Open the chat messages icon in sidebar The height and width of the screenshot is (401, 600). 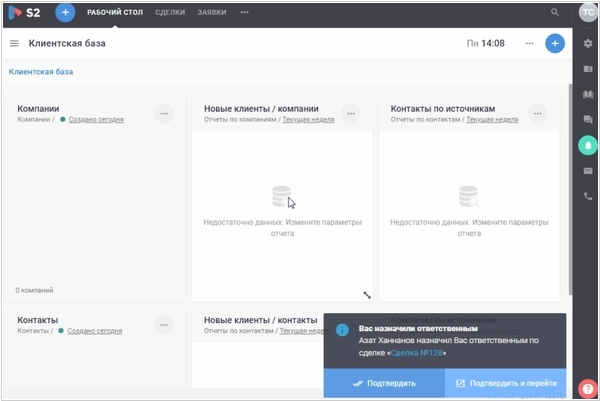[588, 120]
